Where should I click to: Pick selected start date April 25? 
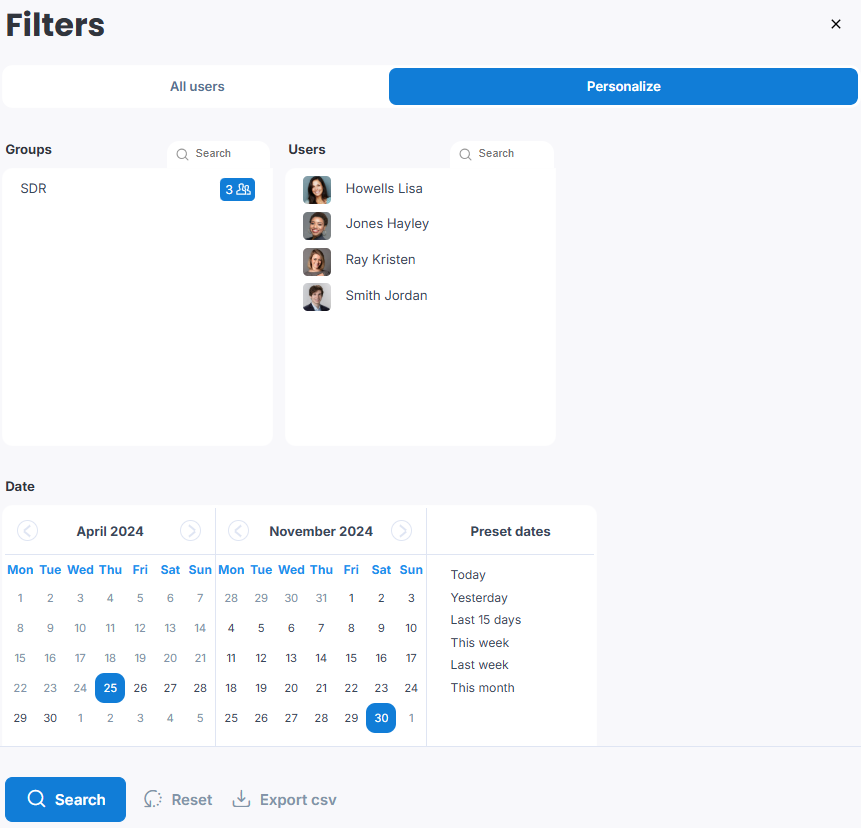pos(110,688)
